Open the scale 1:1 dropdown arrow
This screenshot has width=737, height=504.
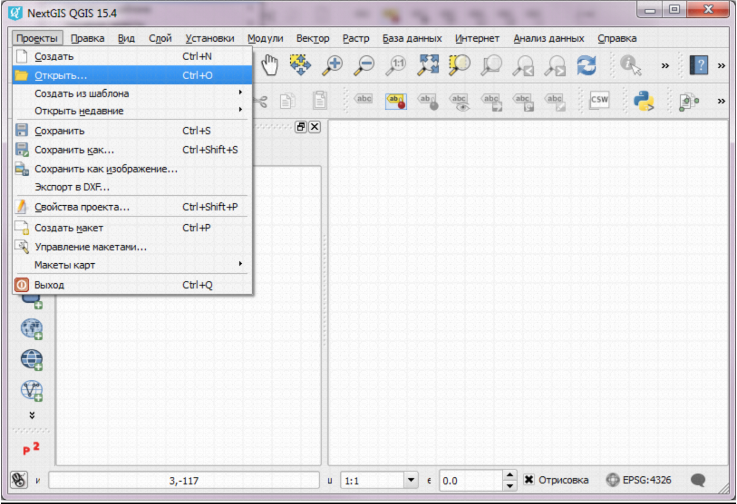[411, 480]
